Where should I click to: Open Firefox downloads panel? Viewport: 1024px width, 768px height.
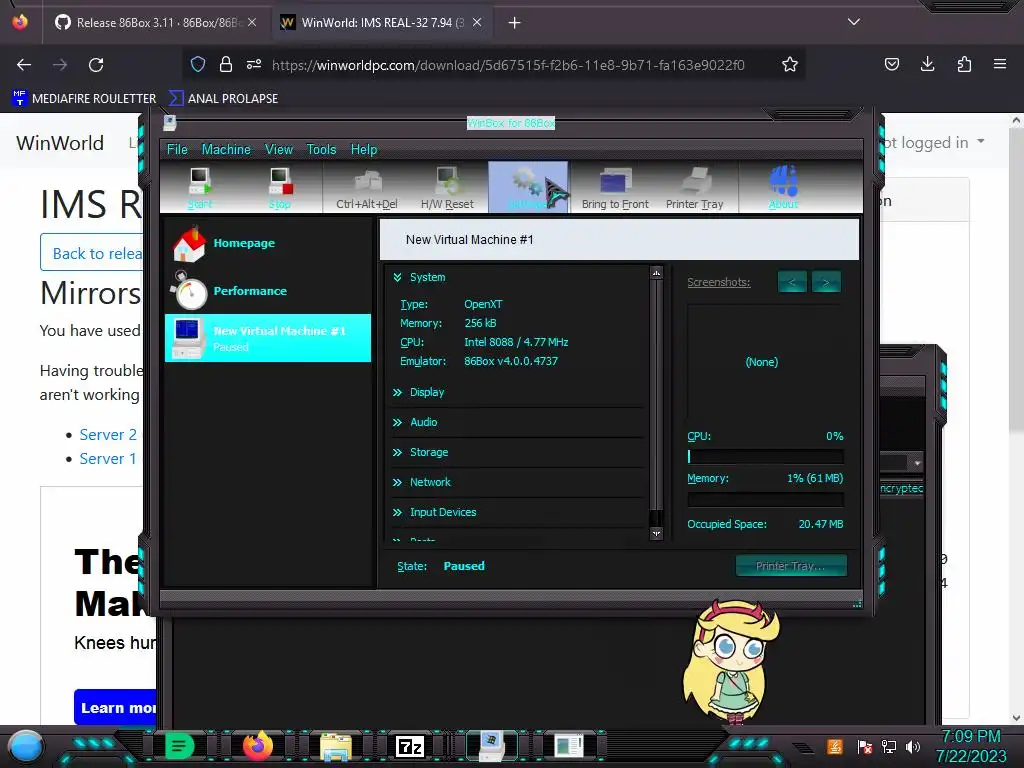[927, 64]
